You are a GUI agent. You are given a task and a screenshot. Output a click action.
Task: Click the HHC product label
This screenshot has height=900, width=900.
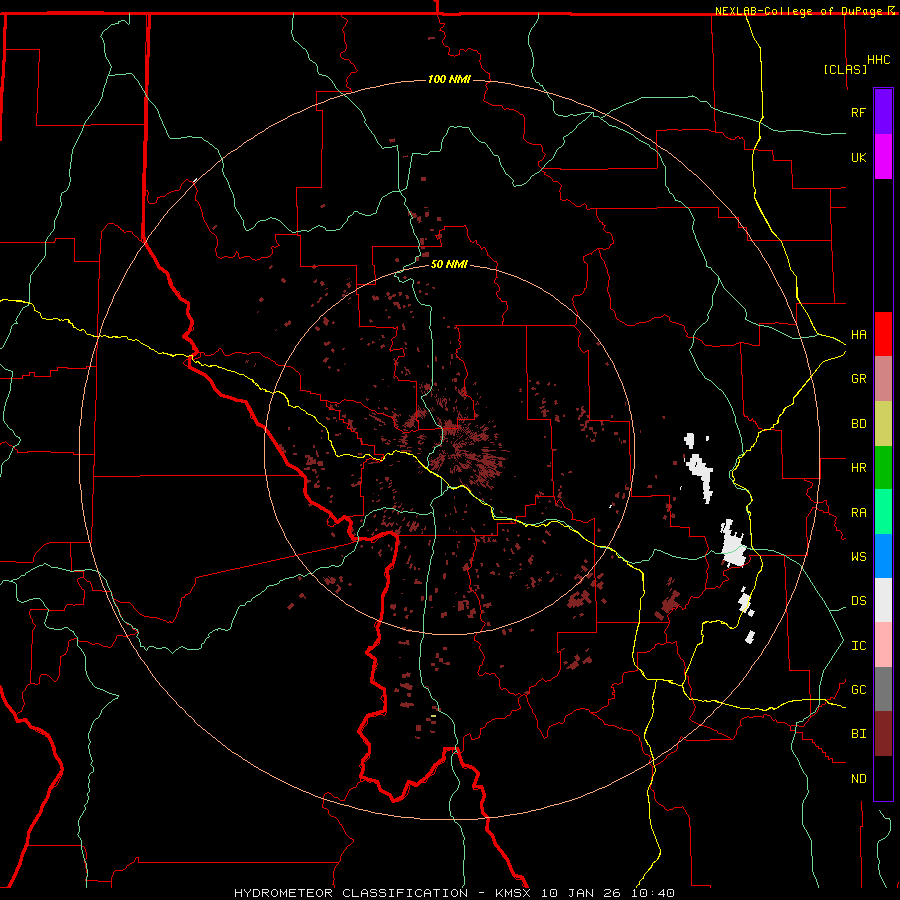878,60
